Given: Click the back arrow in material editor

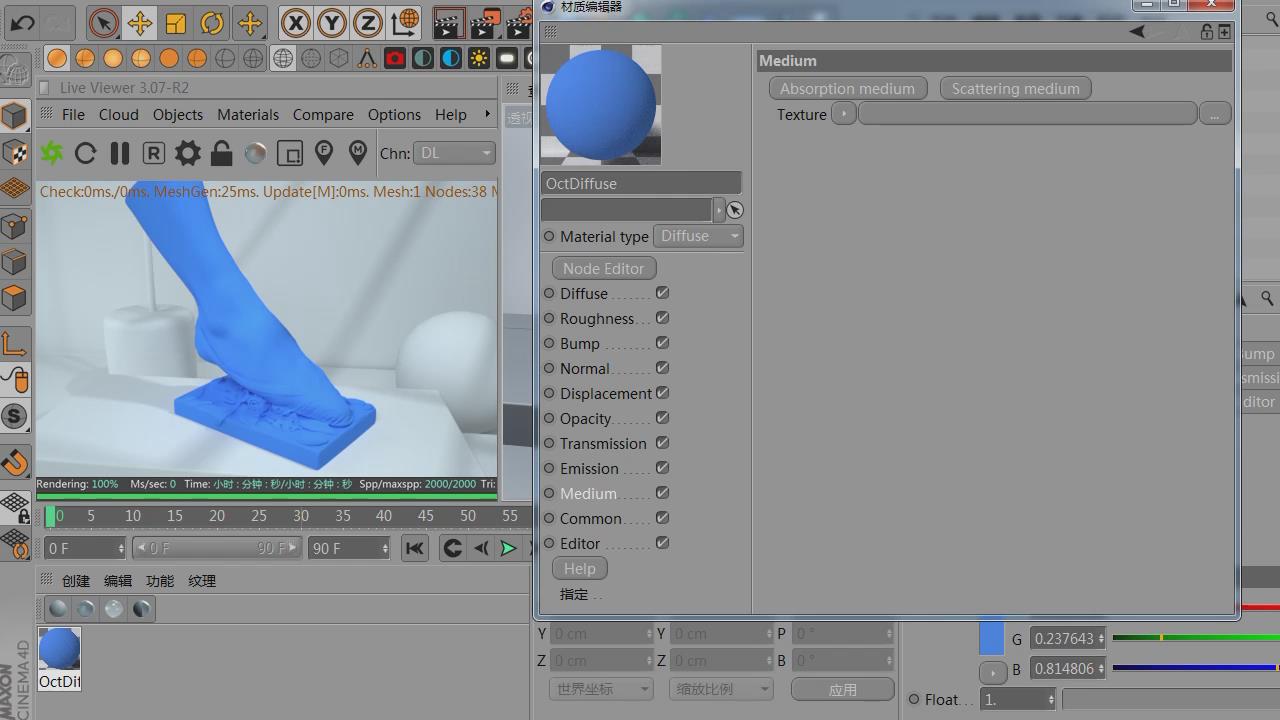Looking at the screenshot, I should pos(1137,32).
